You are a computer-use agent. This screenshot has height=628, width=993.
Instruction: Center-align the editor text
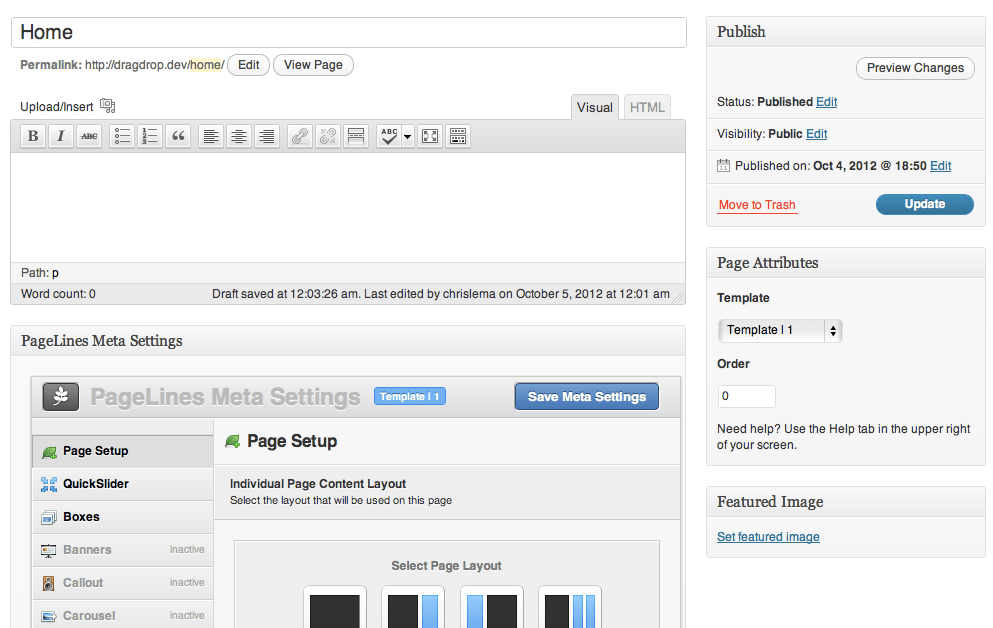point(238,137)
